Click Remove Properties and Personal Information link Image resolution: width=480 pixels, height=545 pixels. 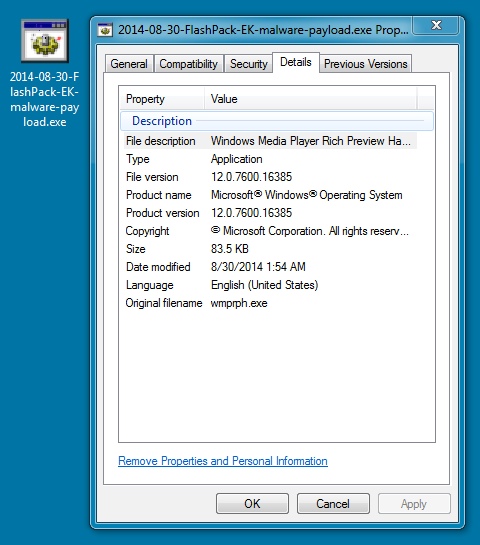coord(223,461)
